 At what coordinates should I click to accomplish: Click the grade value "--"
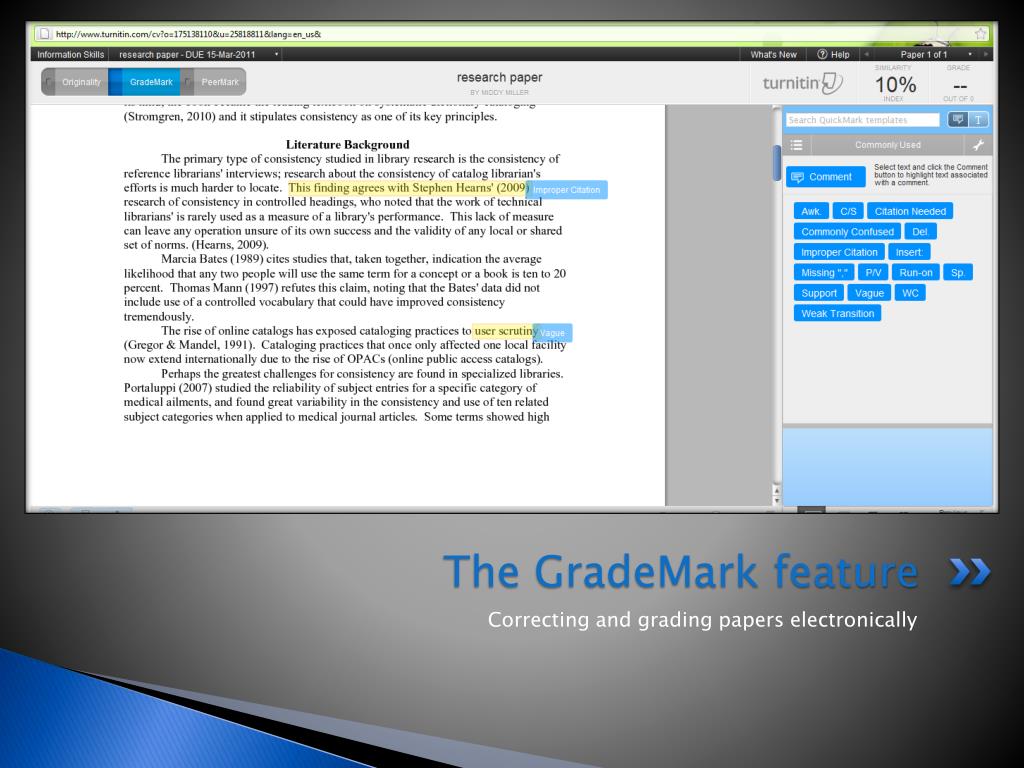point(959,86)
